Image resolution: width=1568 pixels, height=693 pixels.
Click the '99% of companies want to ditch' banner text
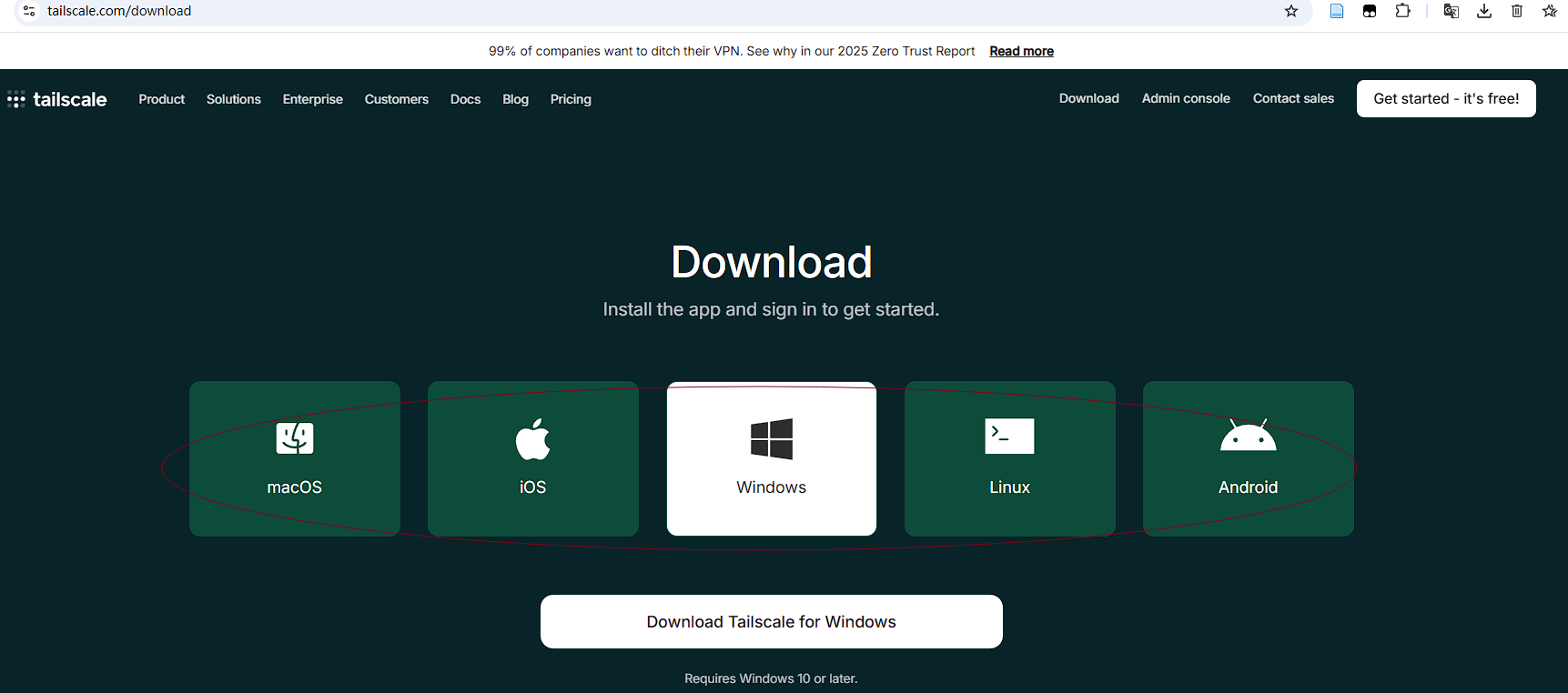pyautogui.click(x=732, y=51)
